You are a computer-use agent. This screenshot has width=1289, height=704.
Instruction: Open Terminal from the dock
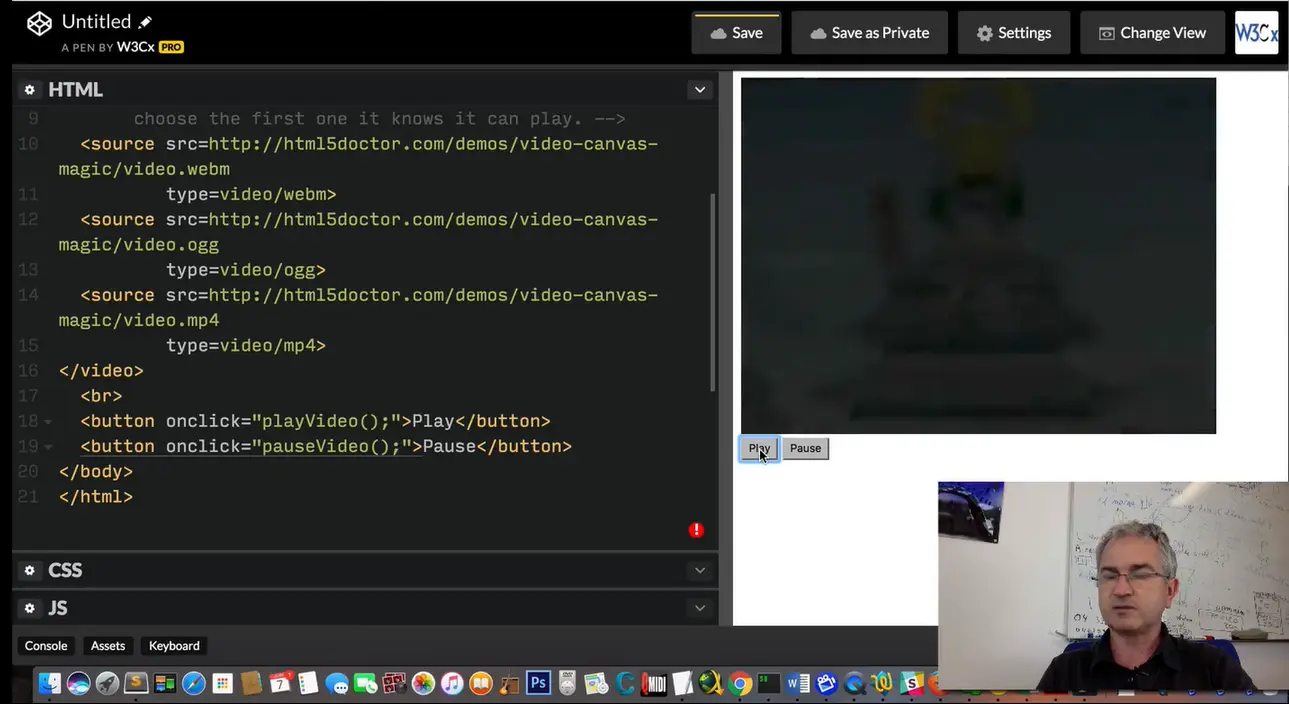[768, 684]
